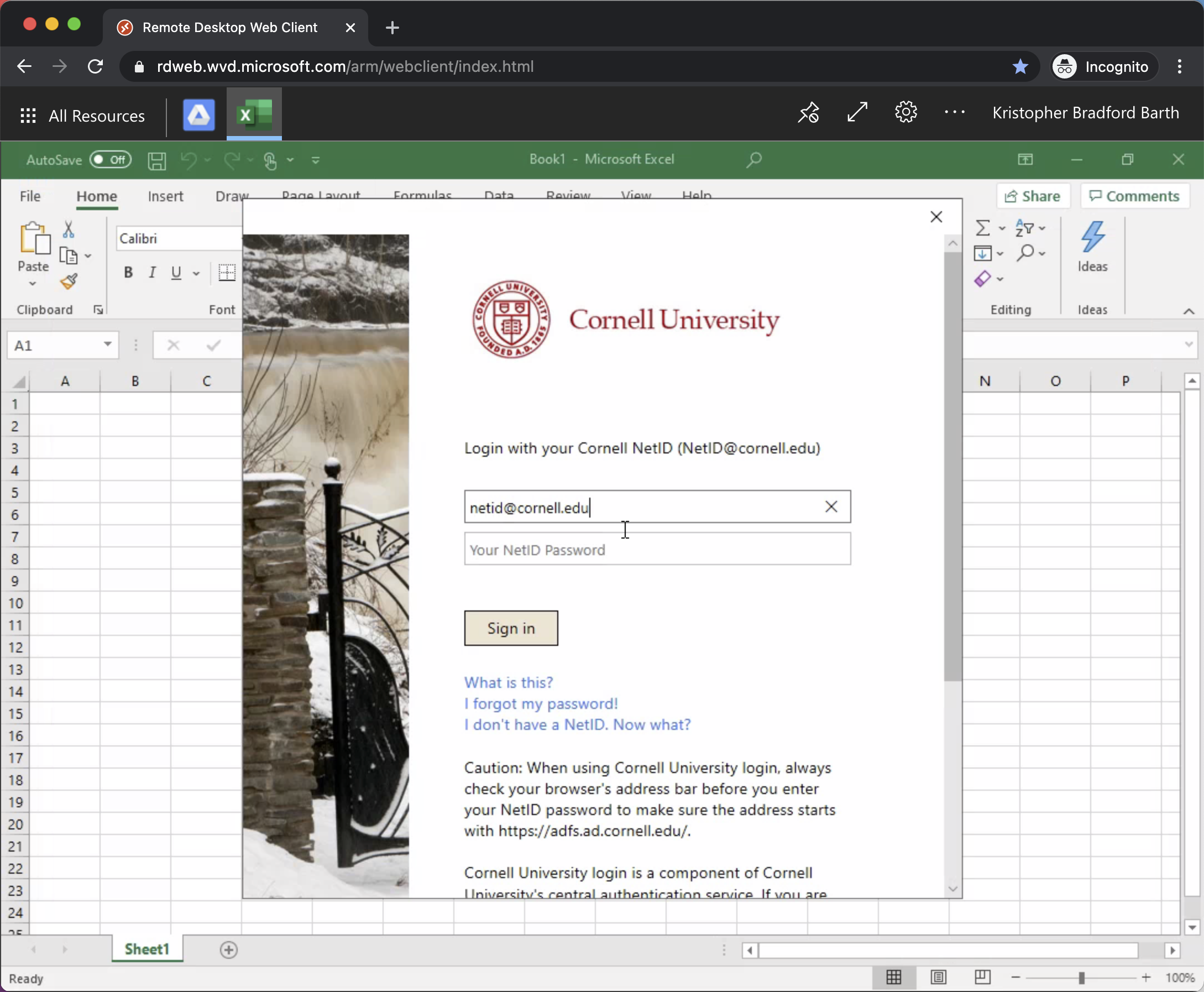Image resolution: width=1204 pixels, height=992 pixels.
Task: Open the File menu
Action: (x=30, y=196)
